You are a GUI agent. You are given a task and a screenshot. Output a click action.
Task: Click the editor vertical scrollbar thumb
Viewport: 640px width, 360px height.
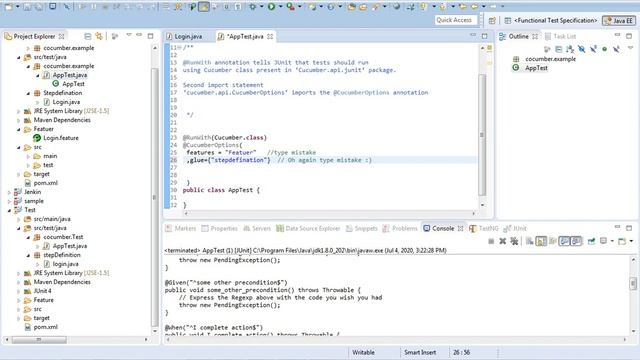482,135
